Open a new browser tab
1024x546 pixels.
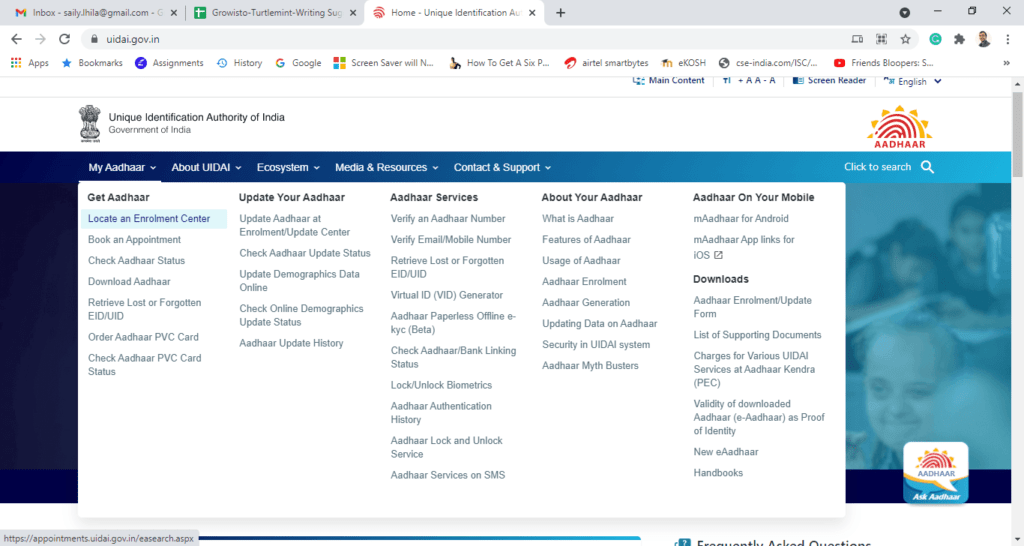560,13
